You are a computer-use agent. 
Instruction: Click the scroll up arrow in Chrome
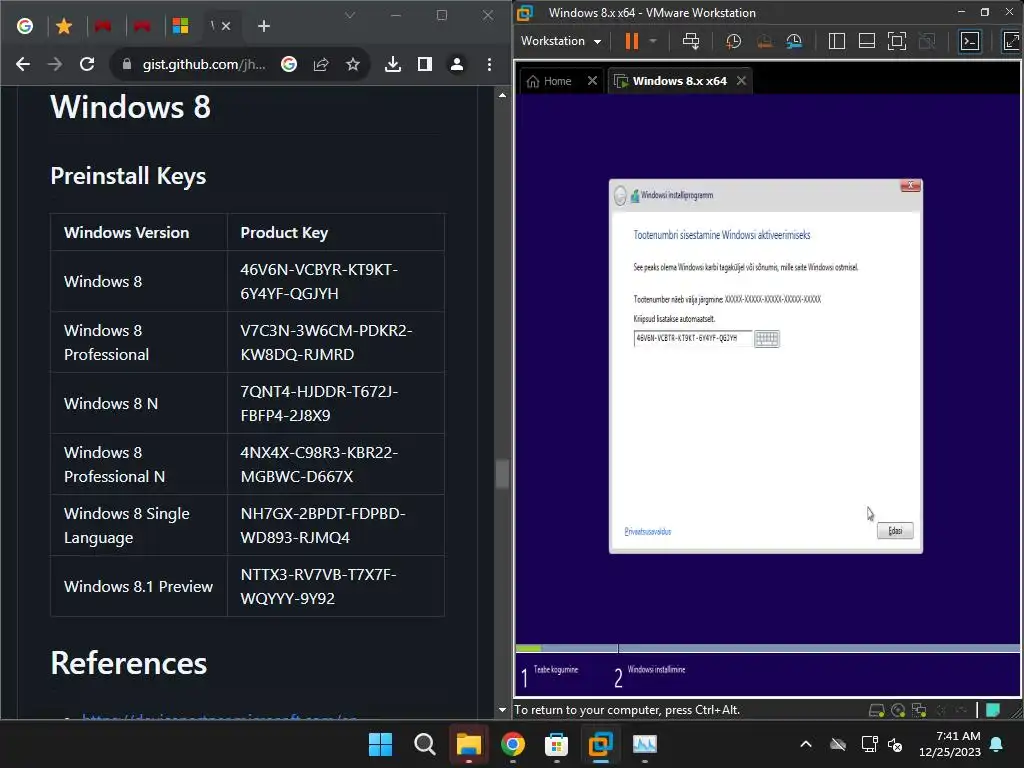point(502,95)
